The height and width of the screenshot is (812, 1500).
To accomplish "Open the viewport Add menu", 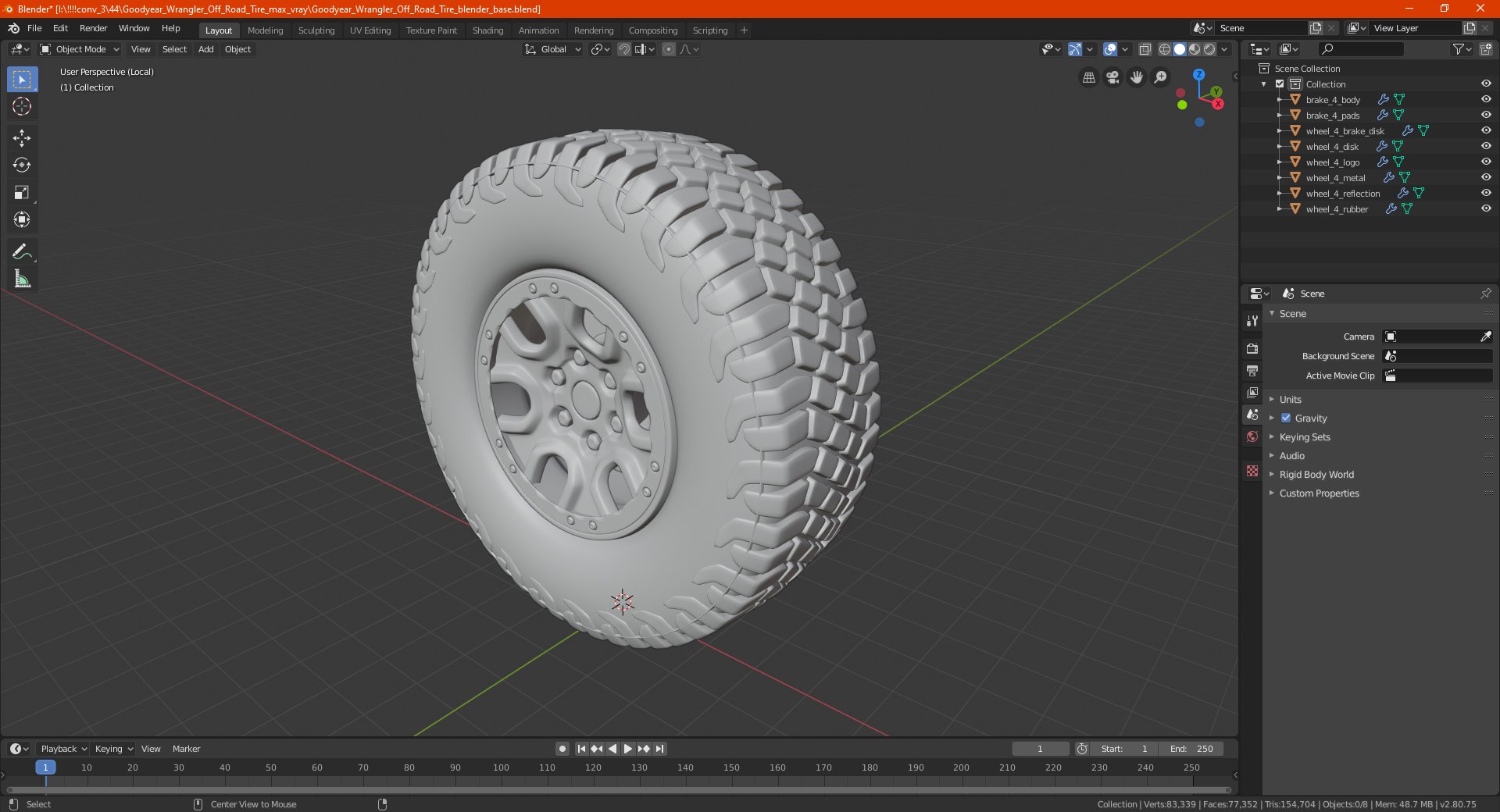I will pos(205,49).
